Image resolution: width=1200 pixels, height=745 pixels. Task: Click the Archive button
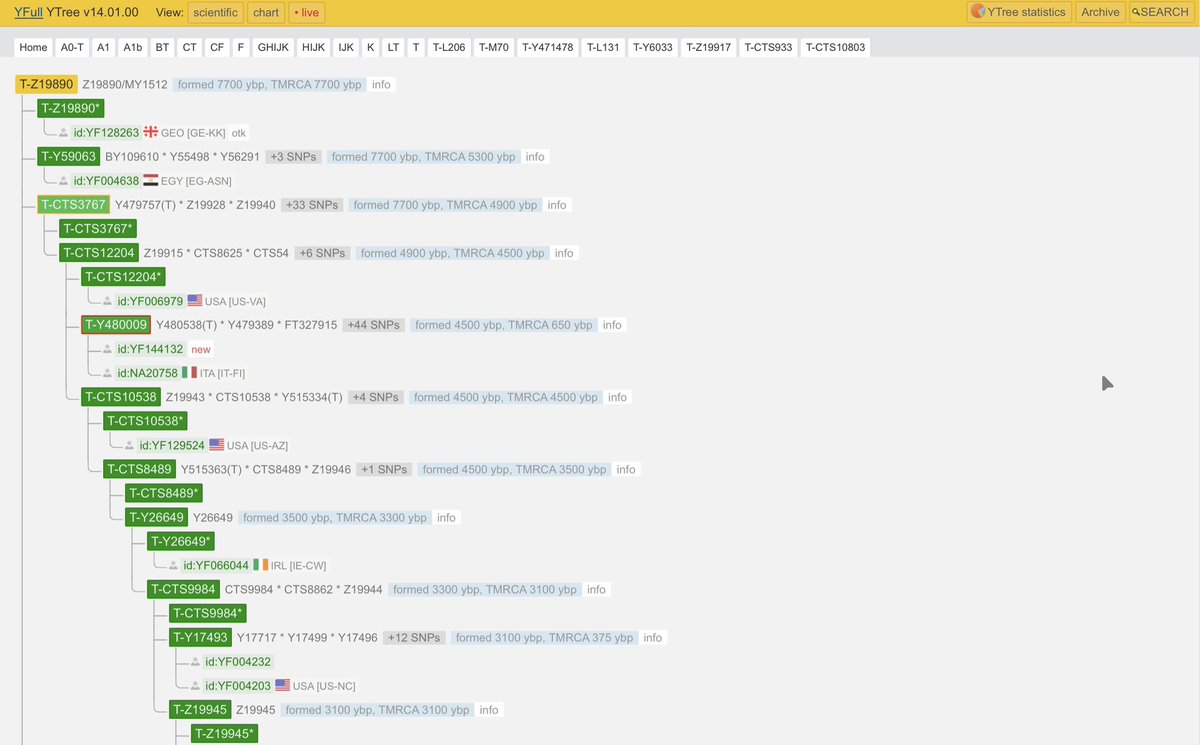(x=1100, y=12)
